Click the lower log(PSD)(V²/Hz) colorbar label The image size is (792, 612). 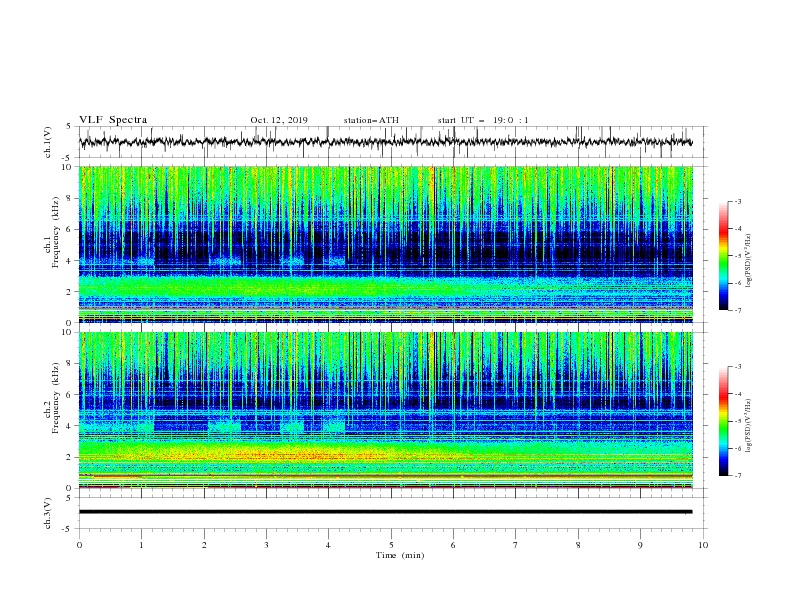749,427
